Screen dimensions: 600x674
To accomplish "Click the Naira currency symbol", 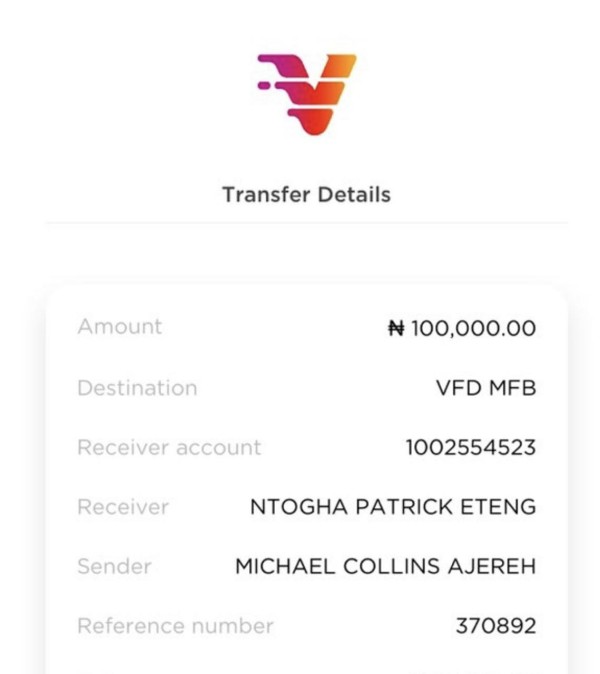I will click(397, 328).
